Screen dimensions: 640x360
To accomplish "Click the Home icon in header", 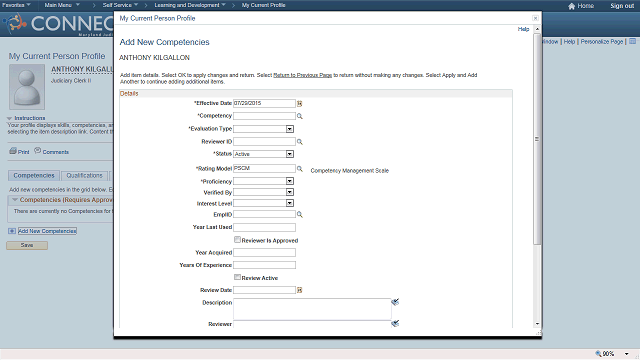I will pos(571,6).
